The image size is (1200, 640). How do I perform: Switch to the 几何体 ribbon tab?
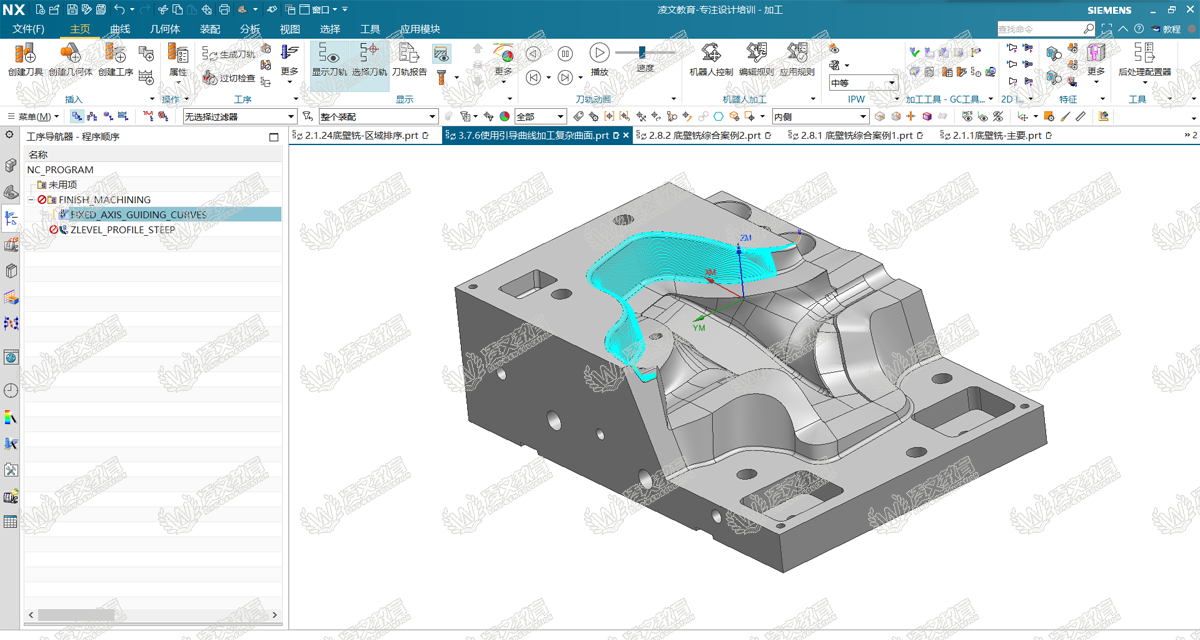click(x=164, y=29)
